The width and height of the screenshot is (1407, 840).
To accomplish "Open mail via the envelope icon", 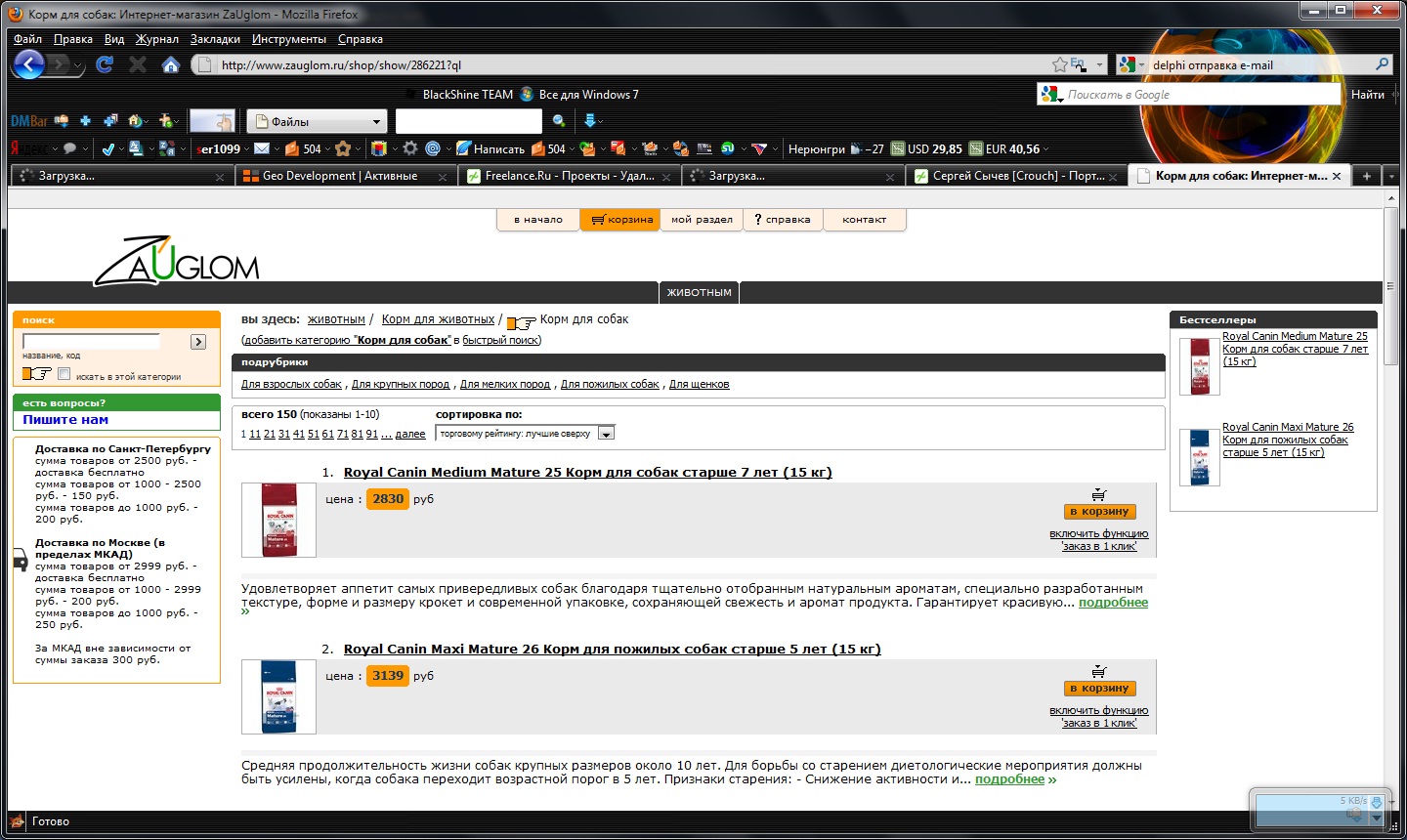I will (x=262, y=148).
